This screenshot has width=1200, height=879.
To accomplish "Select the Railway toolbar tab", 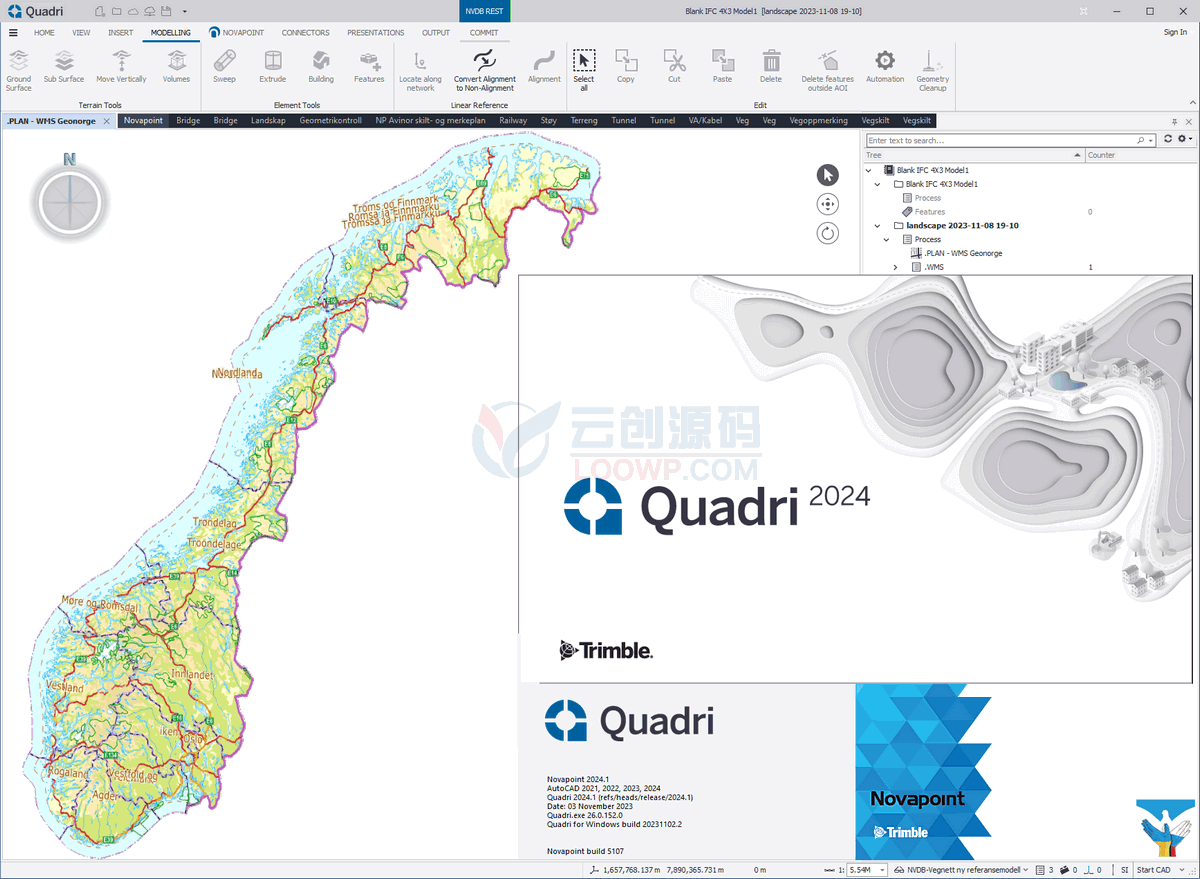I will point(513,121).
